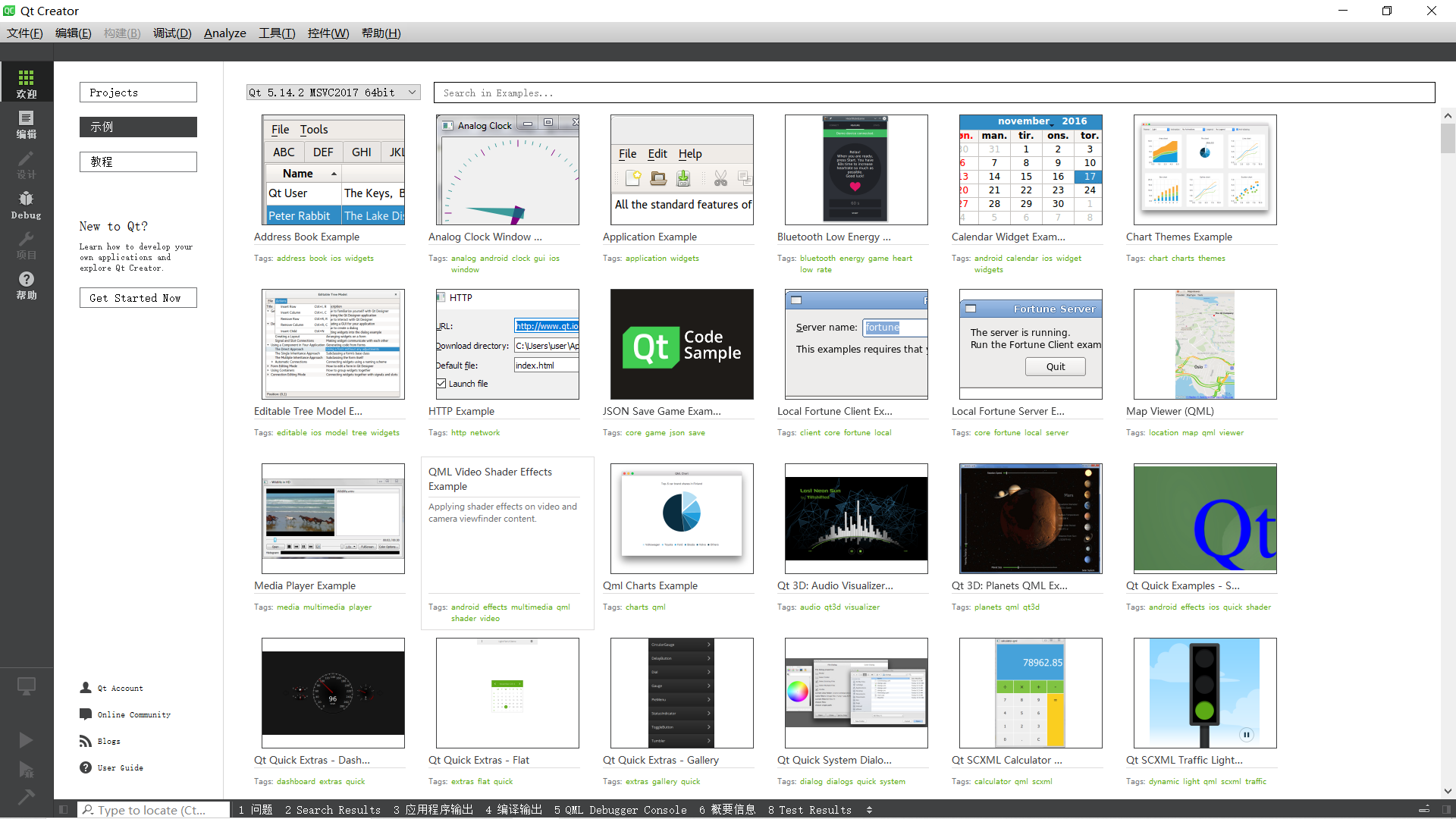Click the Blogs RSS feed icon
Image resolution: width=1456 pixels, height=819 pixels.
coord(86,741)
